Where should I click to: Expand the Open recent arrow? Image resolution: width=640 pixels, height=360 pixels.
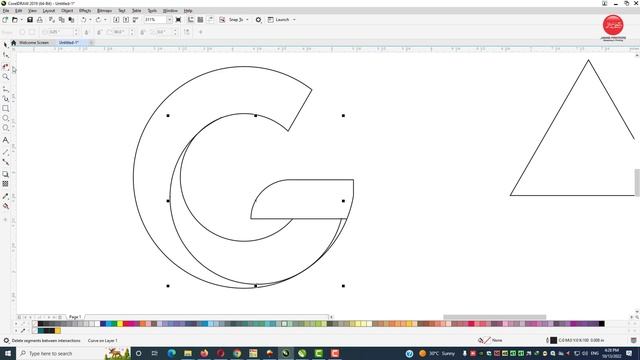pos(21,20)
